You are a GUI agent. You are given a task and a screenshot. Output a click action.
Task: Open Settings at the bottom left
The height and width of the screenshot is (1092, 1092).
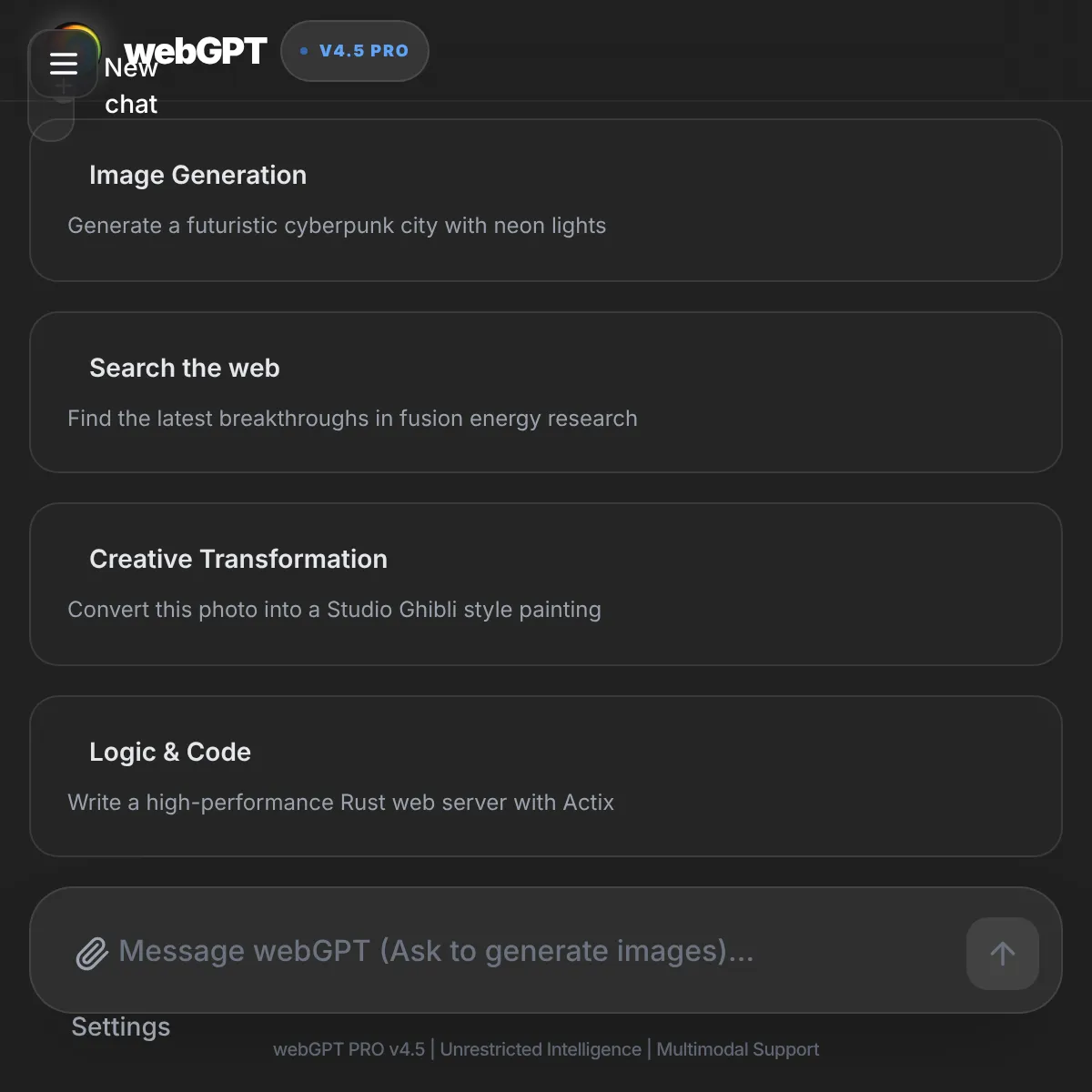pyautogui.click(x=121, y=1026)
